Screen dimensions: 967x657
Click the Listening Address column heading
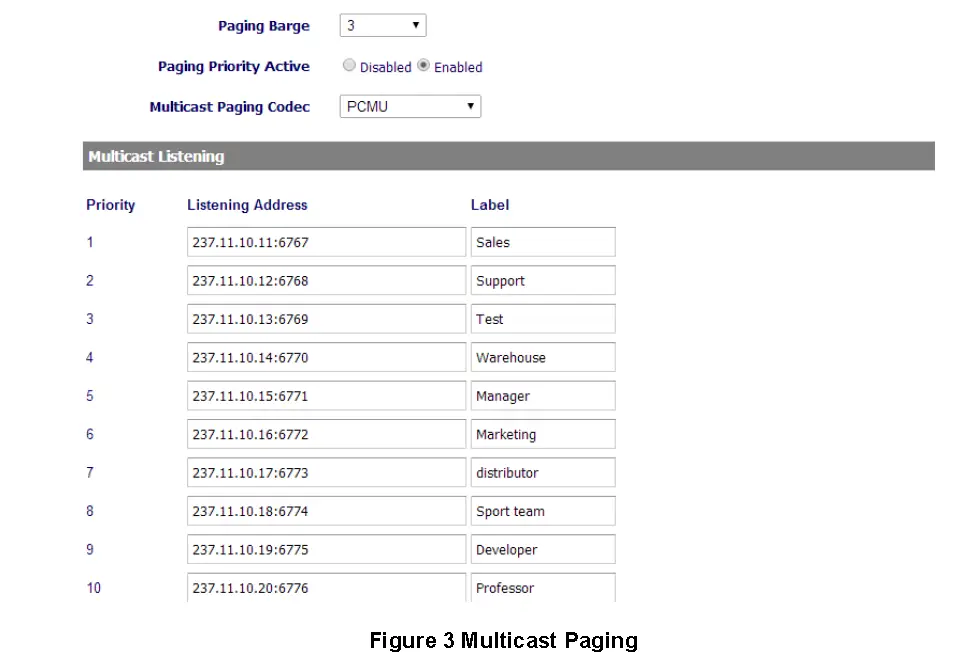(x=247, y=205)
